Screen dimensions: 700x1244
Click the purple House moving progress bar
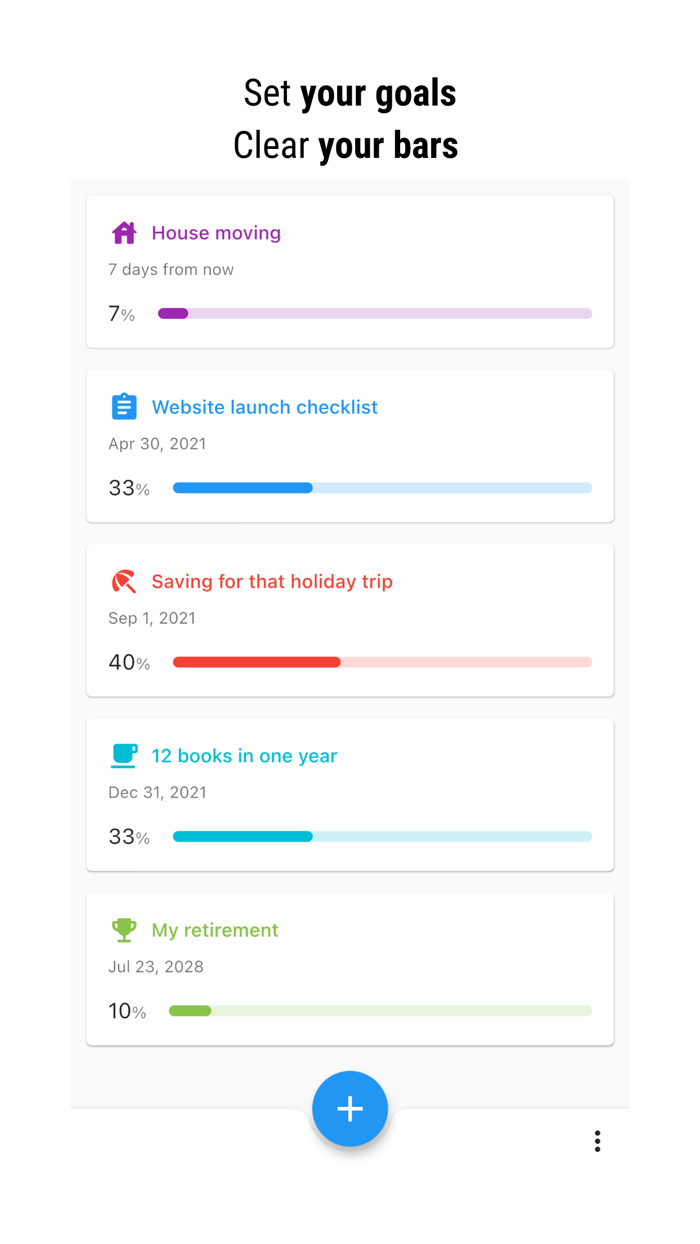(375, 314)
